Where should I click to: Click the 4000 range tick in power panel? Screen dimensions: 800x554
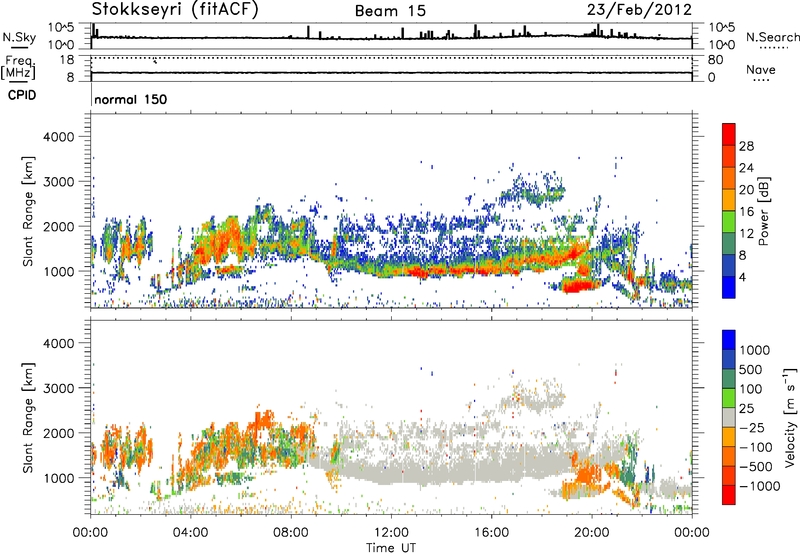(x=58, y=137)
